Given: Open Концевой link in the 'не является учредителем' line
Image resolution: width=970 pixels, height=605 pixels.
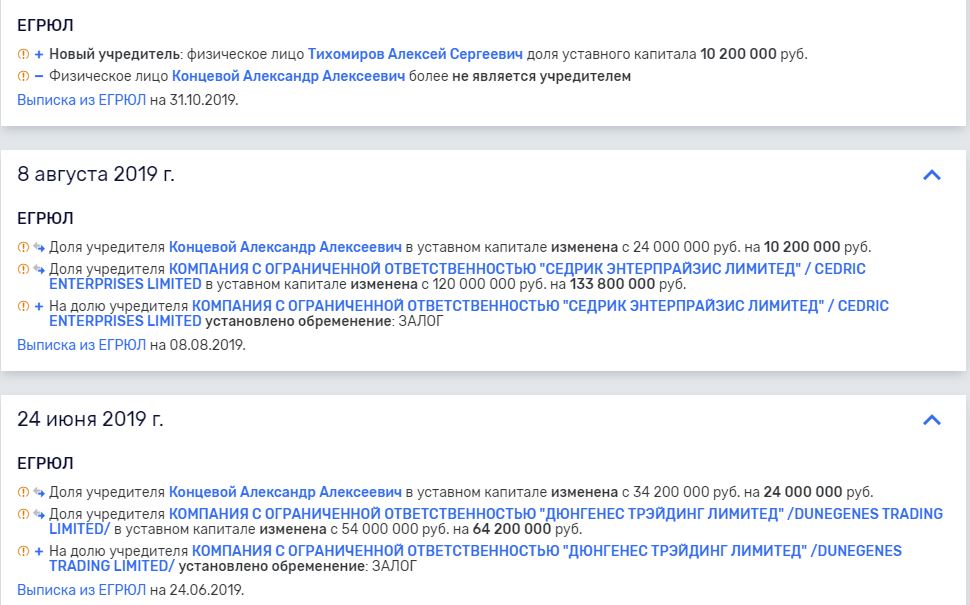Looking at the screenshot, I should (288, 76).
